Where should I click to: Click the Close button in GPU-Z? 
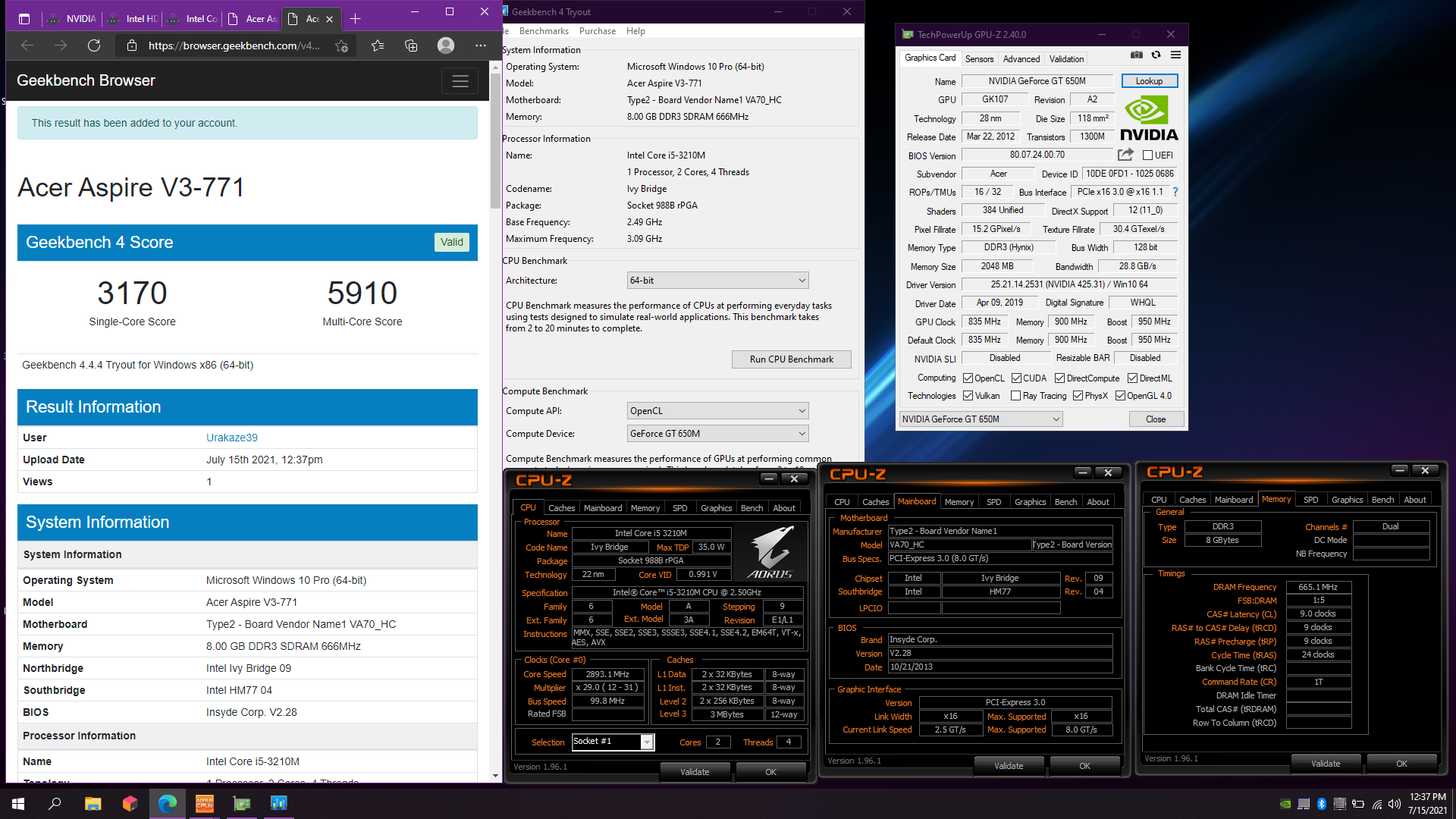tap(1156, 419)
